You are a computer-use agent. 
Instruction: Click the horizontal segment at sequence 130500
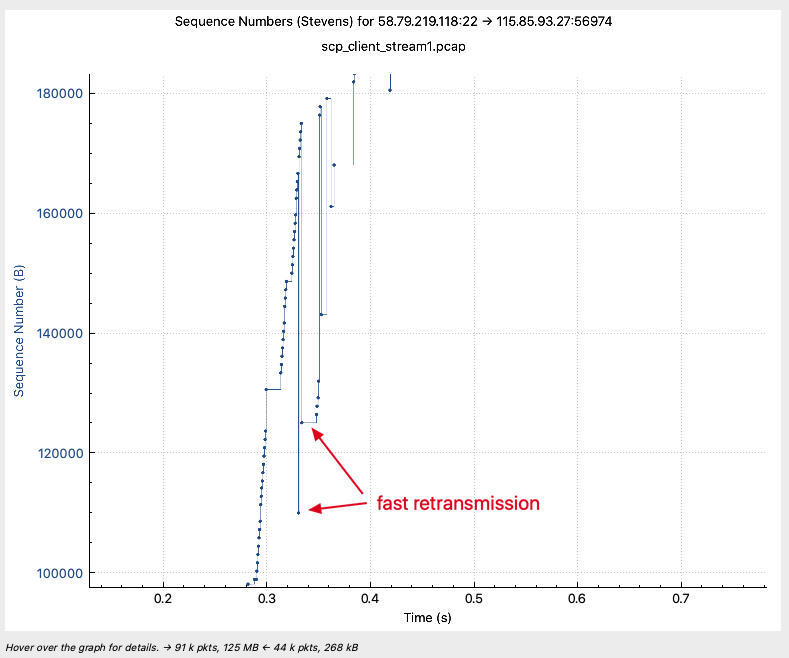(x=273, y=389)
